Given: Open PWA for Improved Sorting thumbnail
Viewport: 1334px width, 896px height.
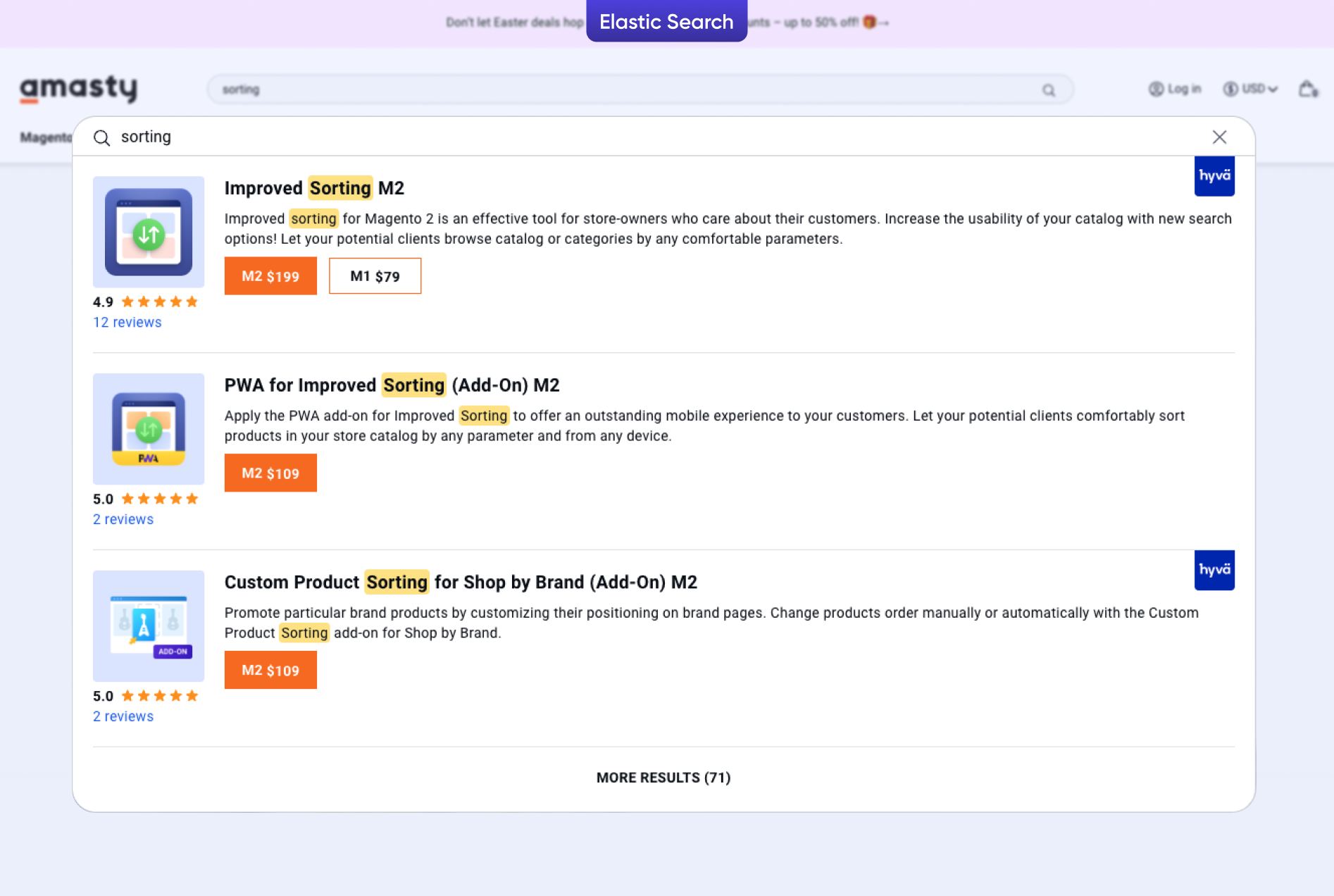Looking at the screenshot, I should (149, 429).
